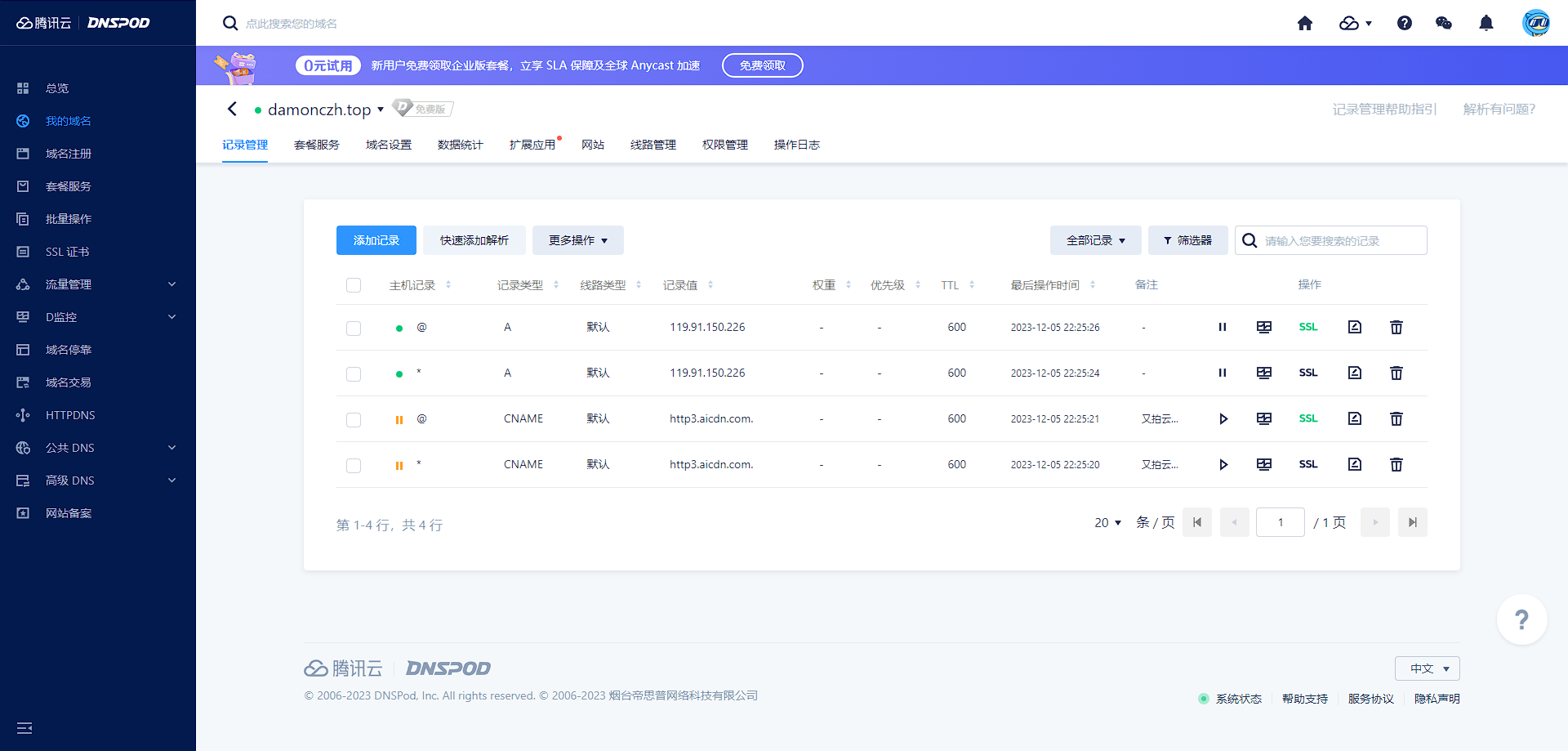Select checkbox for first @ A record

coord(354,329)
